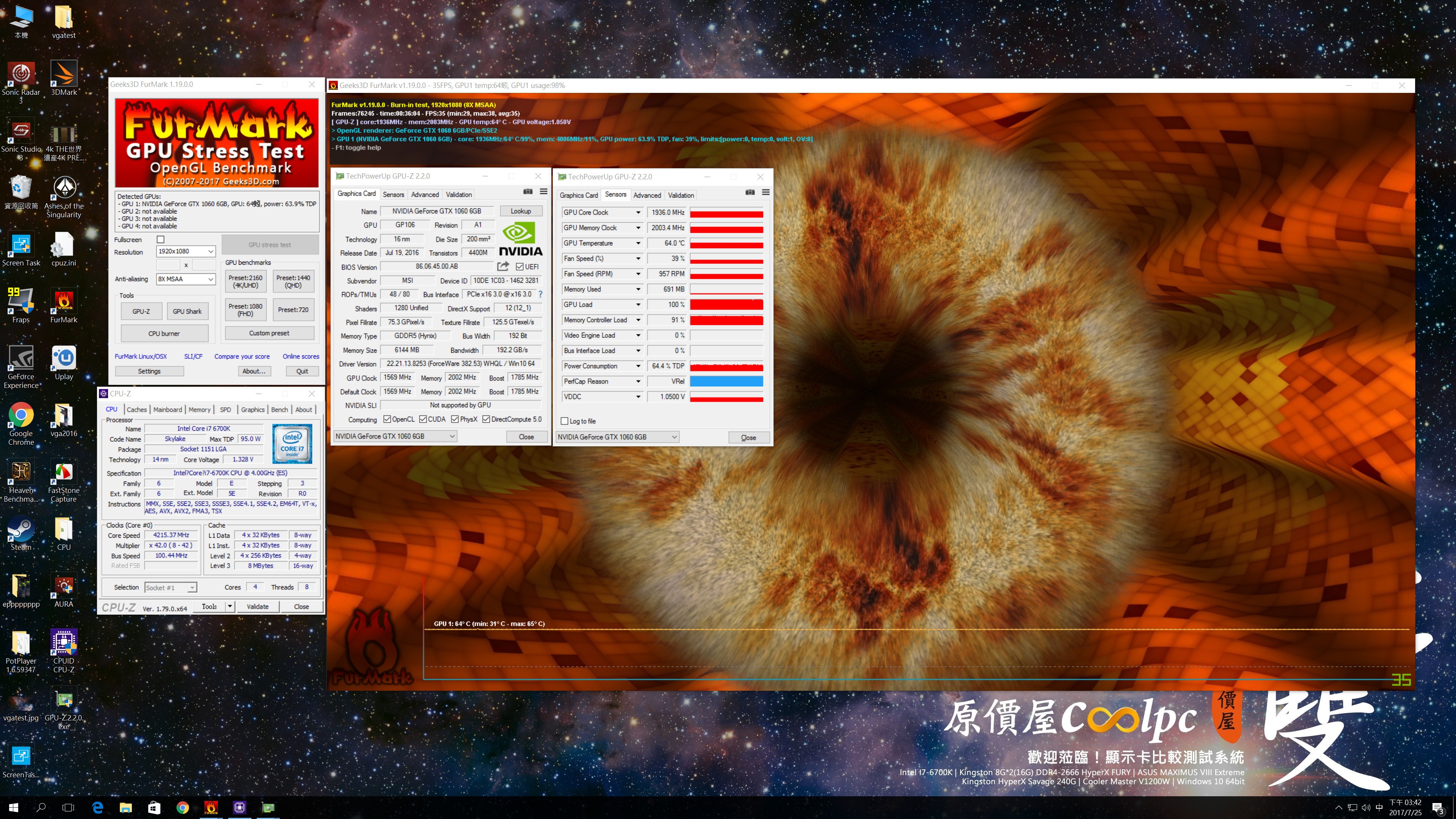Enable the Log to file checkbox
This screenshot has width=1456, height=819.
(x=564, y=421)
